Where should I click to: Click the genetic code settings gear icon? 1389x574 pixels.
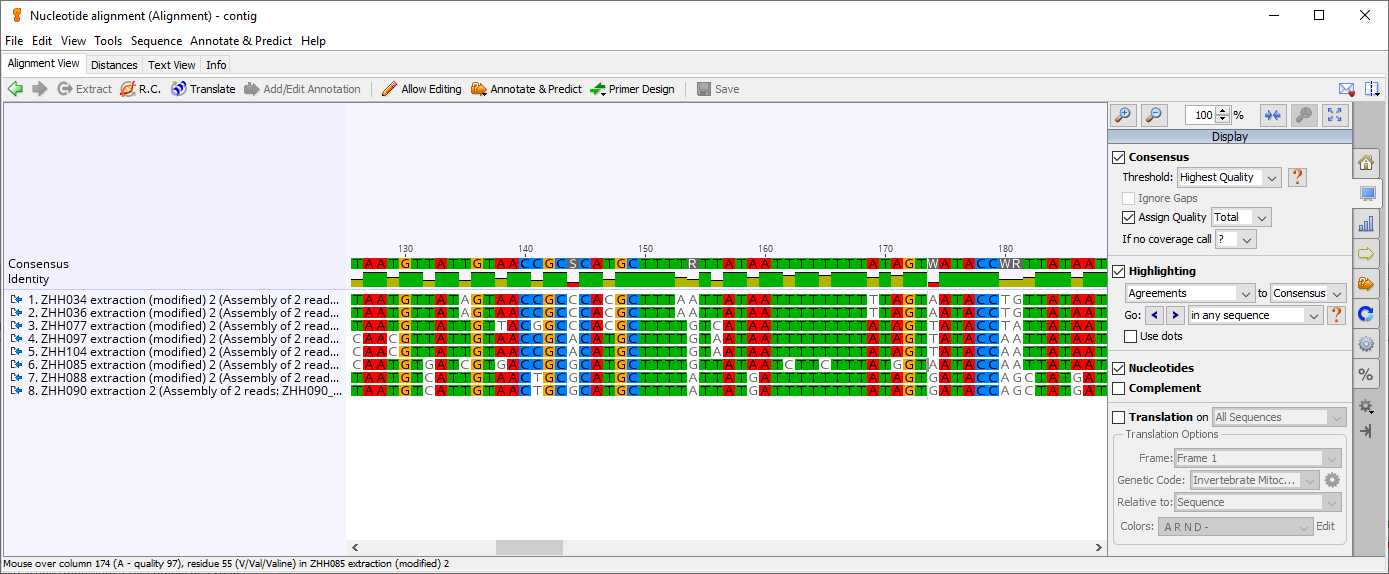1332,480
